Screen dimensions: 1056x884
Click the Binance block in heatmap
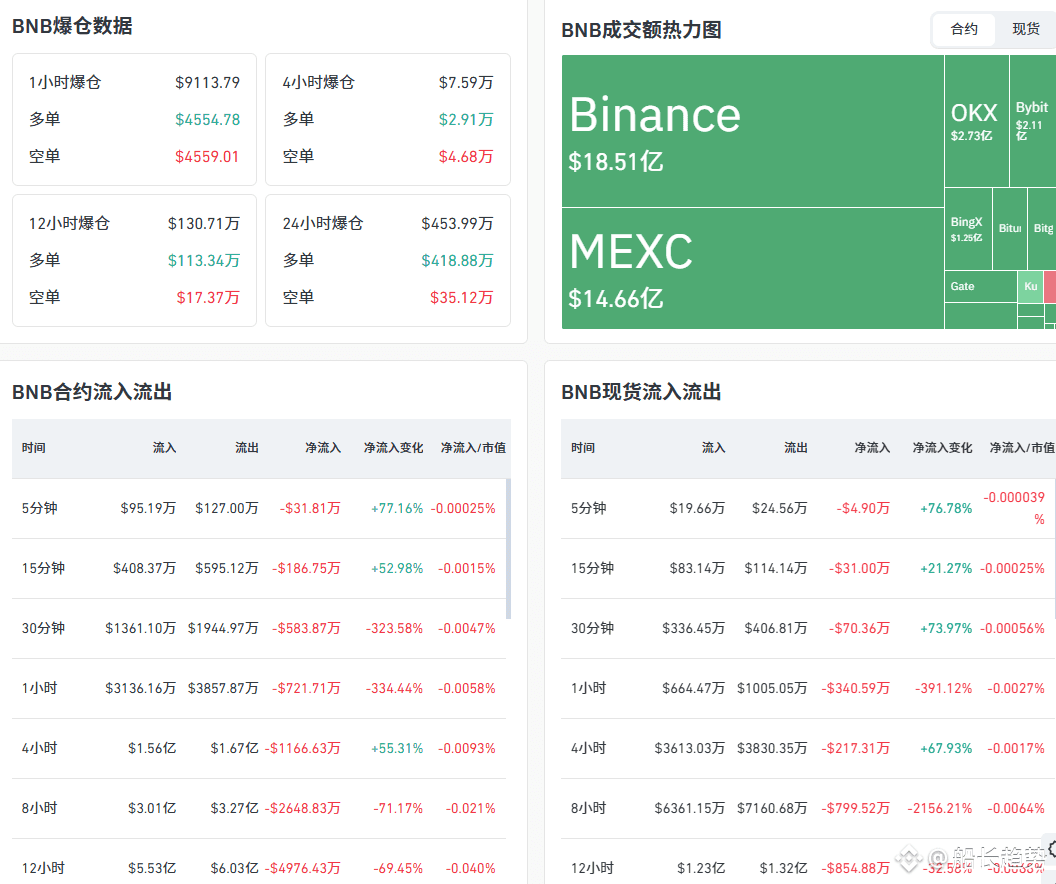click(x=752, y=131)
